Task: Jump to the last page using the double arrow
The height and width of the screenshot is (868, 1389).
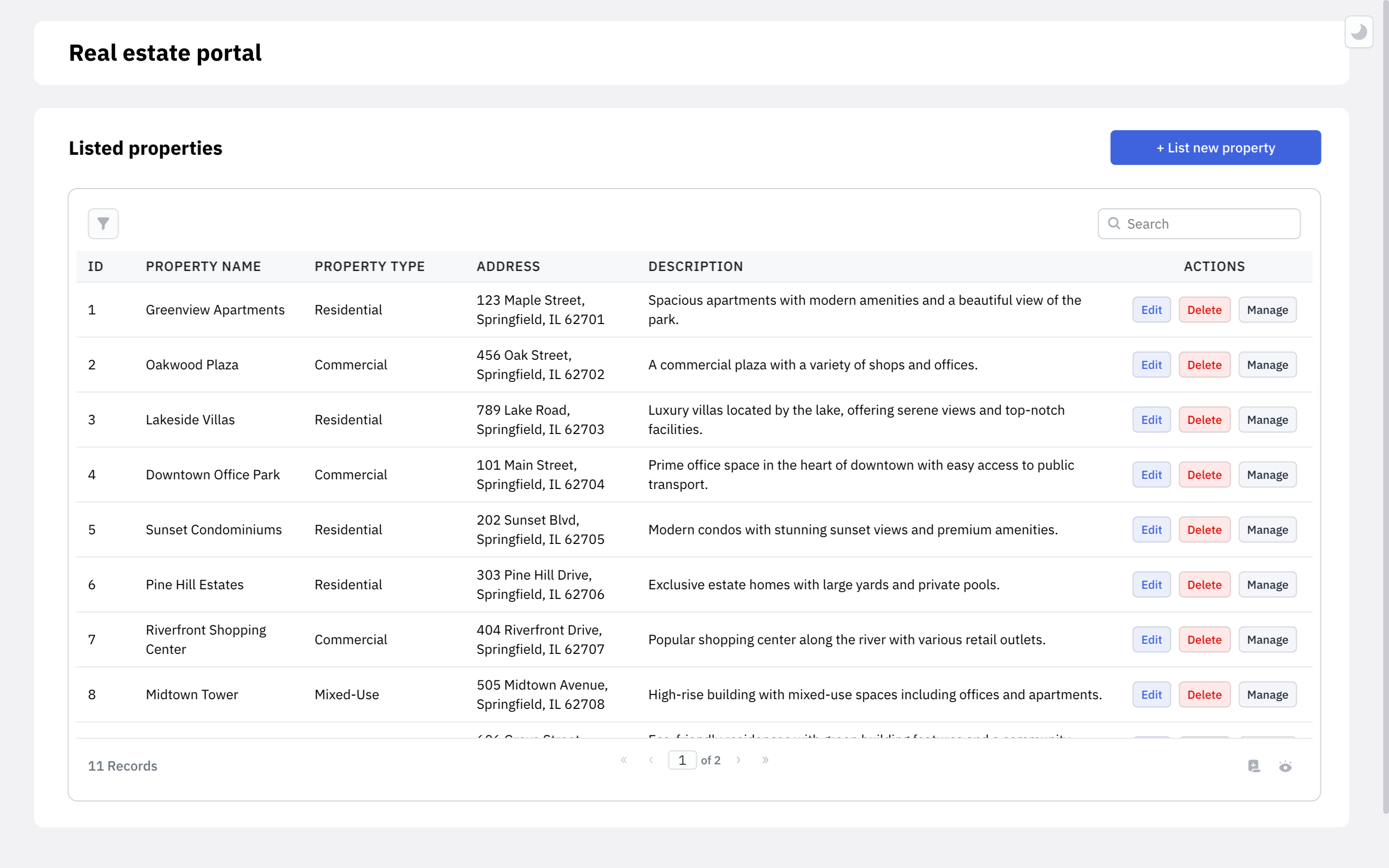Action: point(765,760)
